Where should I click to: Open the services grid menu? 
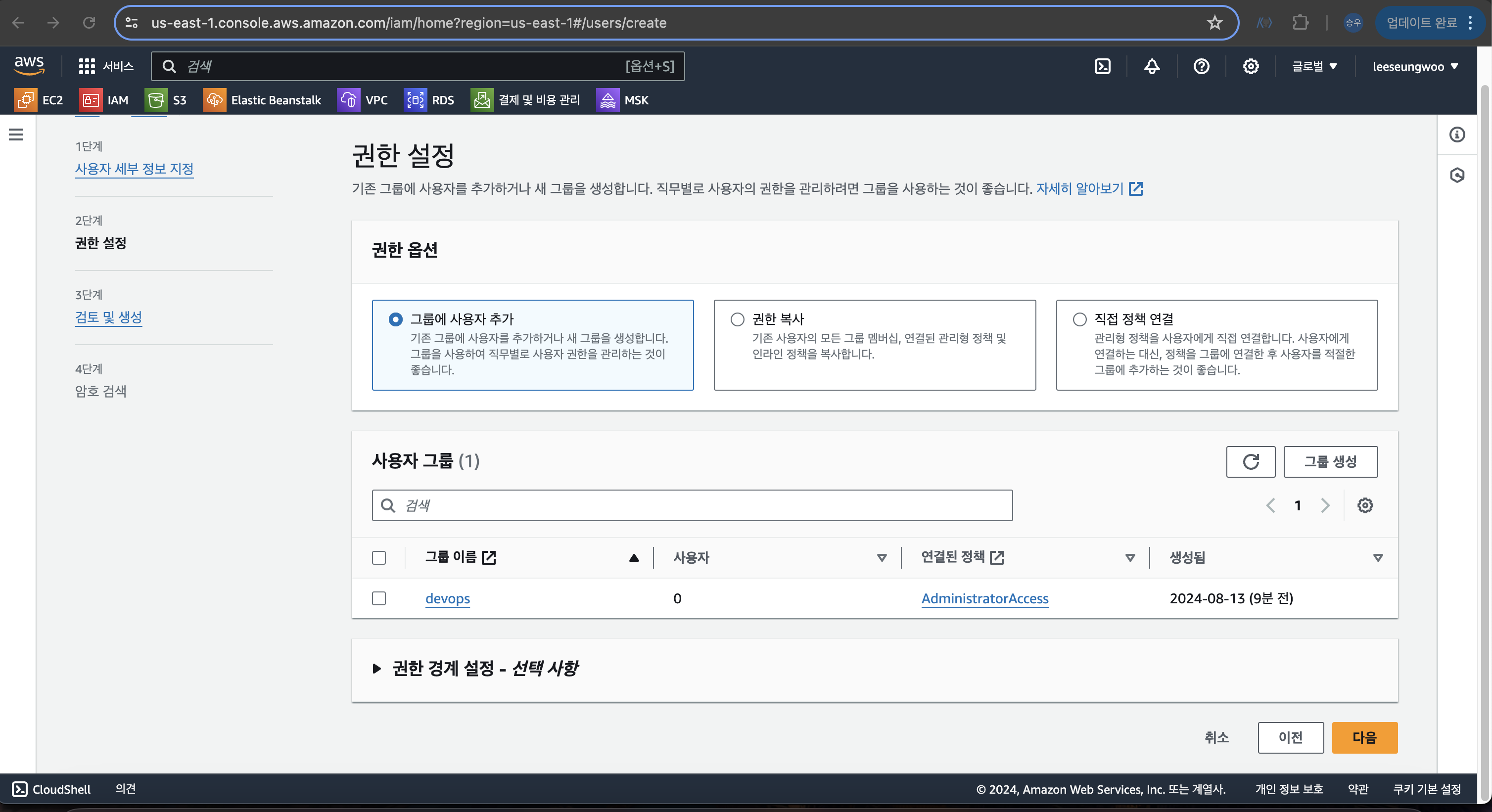point(87,67)
